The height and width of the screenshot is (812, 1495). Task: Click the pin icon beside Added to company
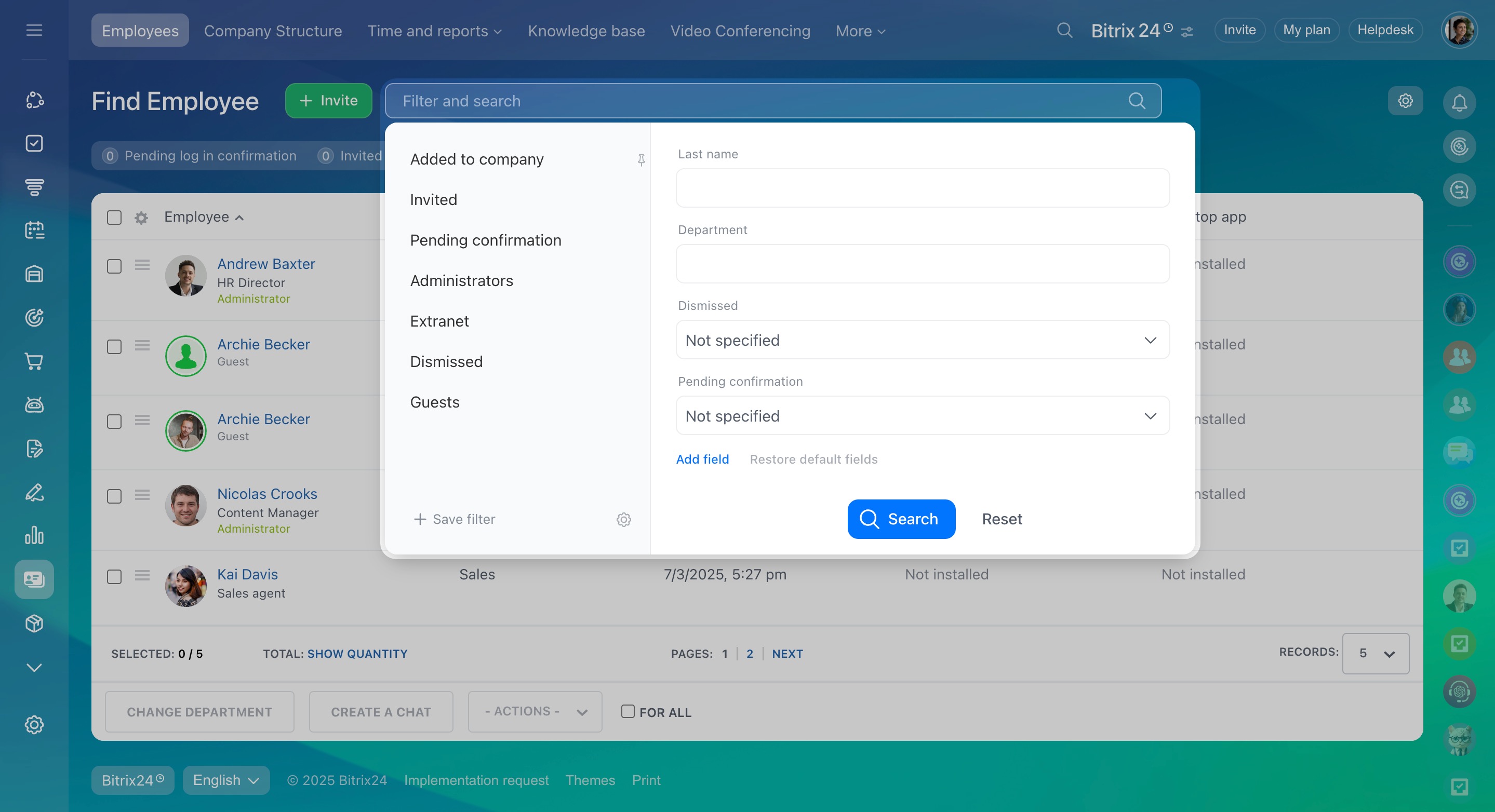pyautogui.click(x=642, y=159)
